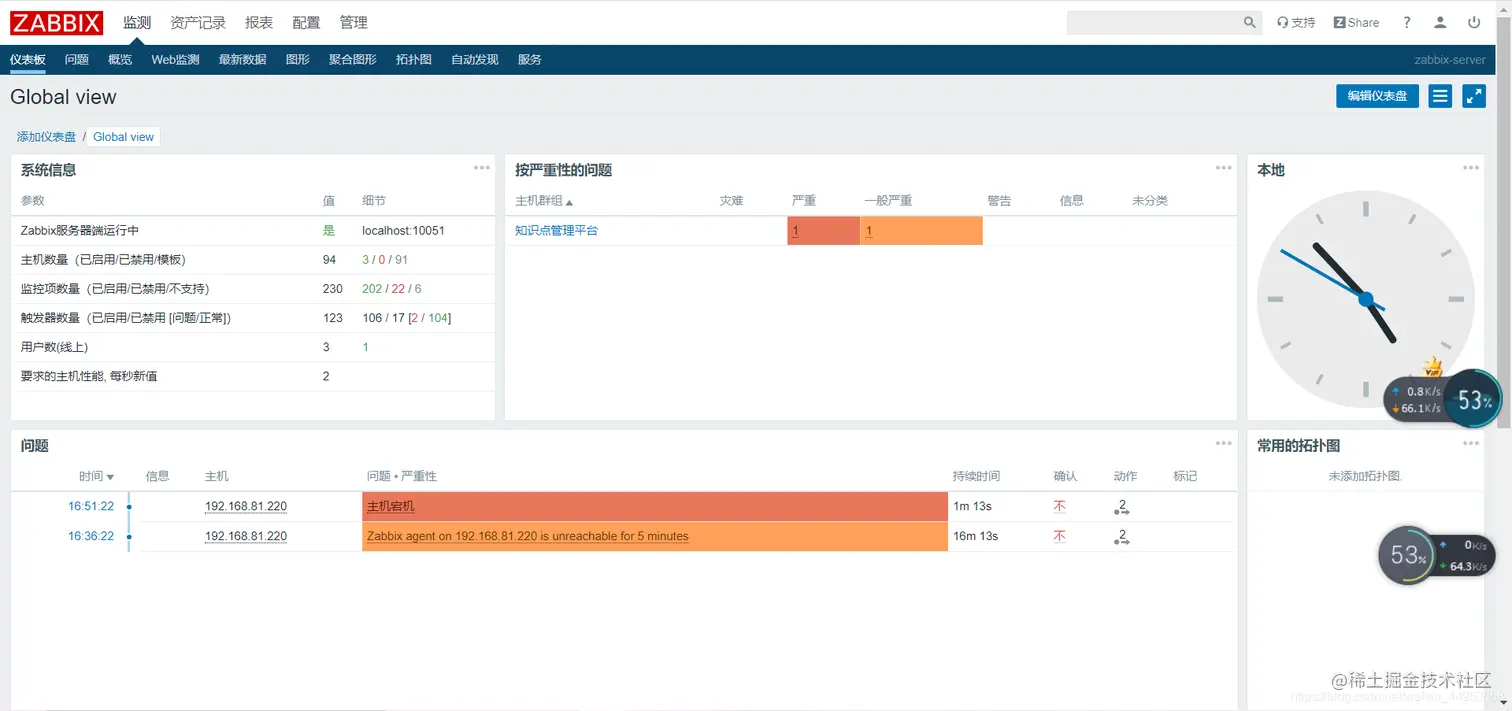
Task: Sort by 主机群组 column header
Action: pos(544,201)
